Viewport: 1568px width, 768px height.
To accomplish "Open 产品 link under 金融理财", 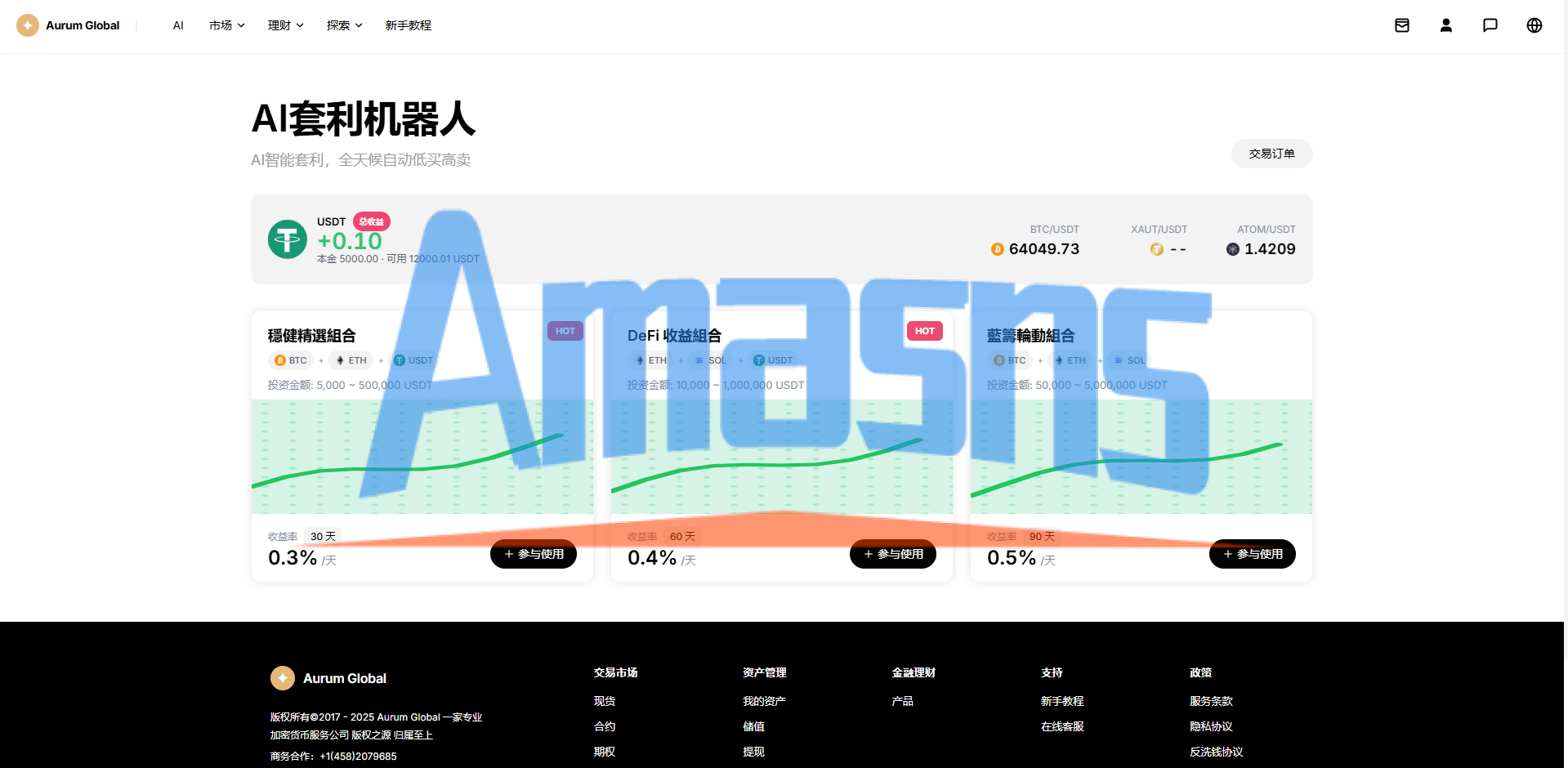I will (903, 701).
